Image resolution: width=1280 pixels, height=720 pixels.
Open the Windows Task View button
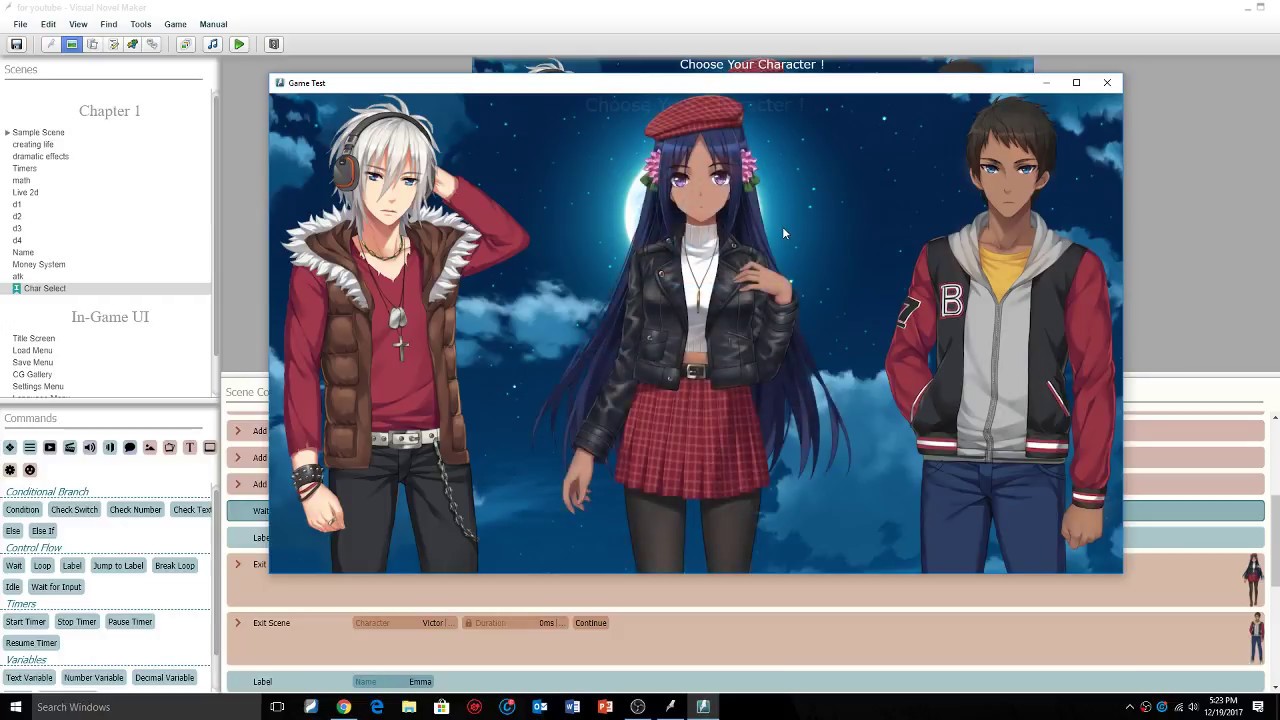tap(277, 707)
